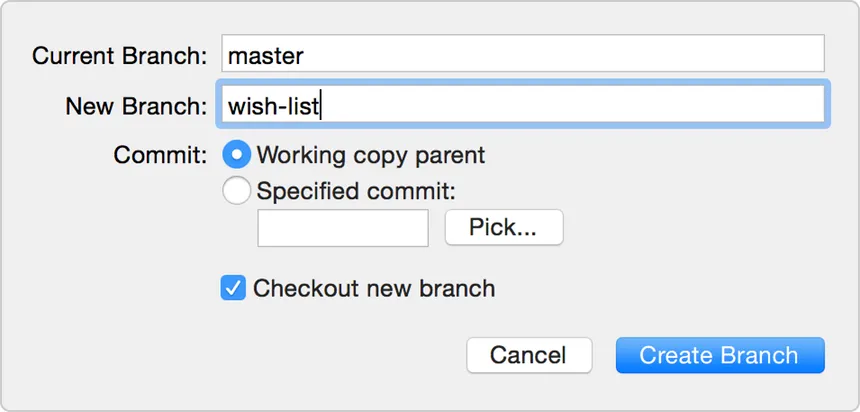The image size is (860, 412).
Task: Click the word 'master' in Current Branch
Action: tap(265, 55)
